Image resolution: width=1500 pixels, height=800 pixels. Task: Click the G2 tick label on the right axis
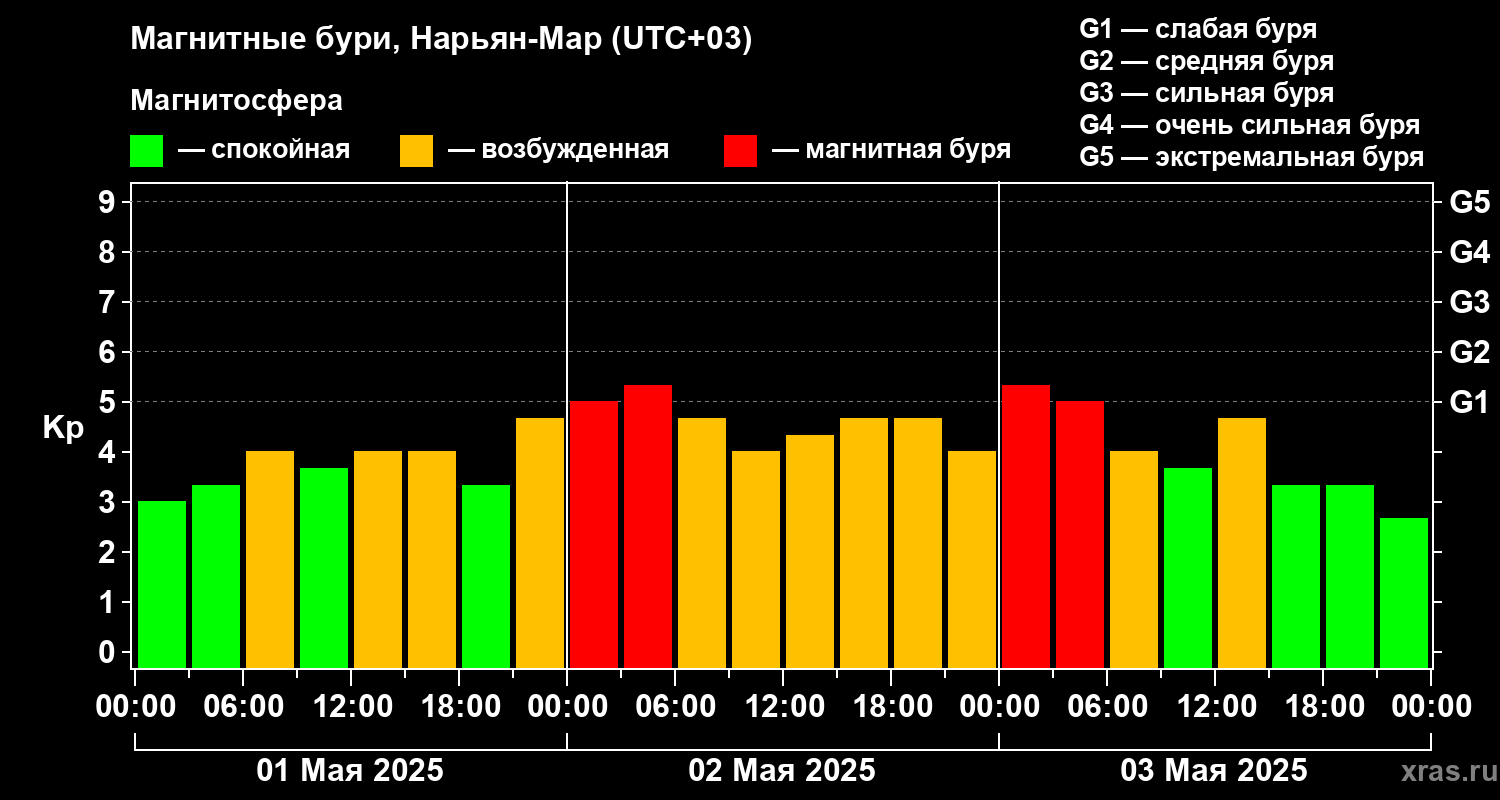coord(1469,352)
